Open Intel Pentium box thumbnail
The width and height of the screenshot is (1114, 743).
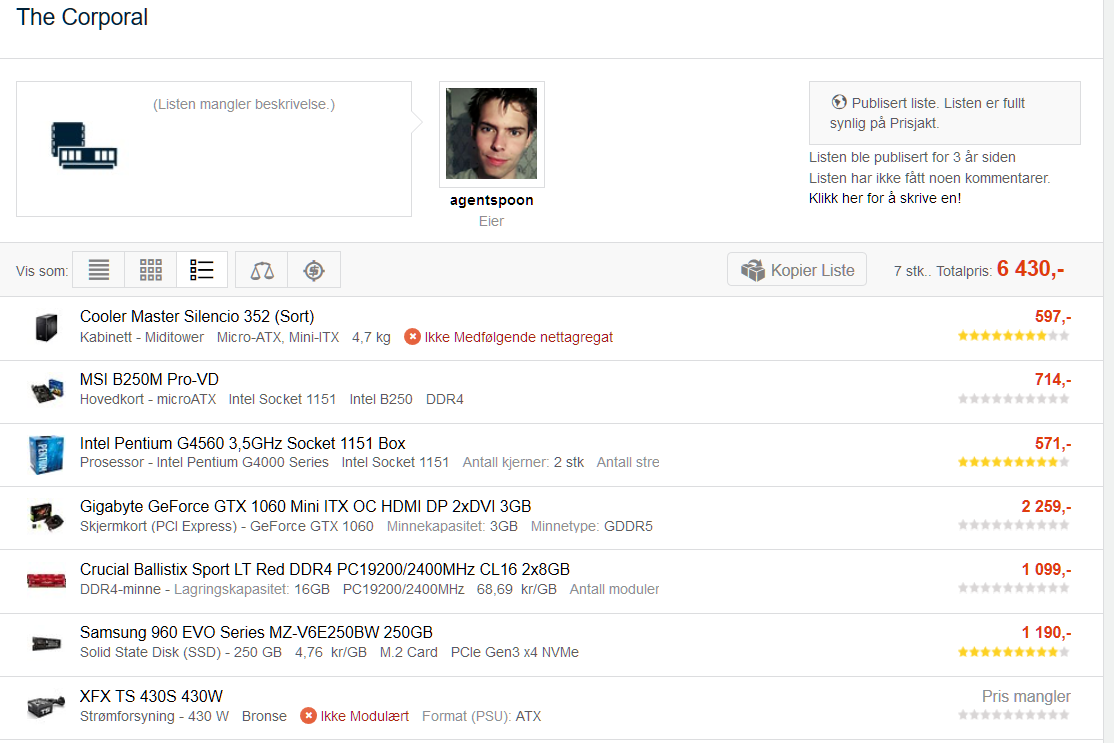point(47,455)
